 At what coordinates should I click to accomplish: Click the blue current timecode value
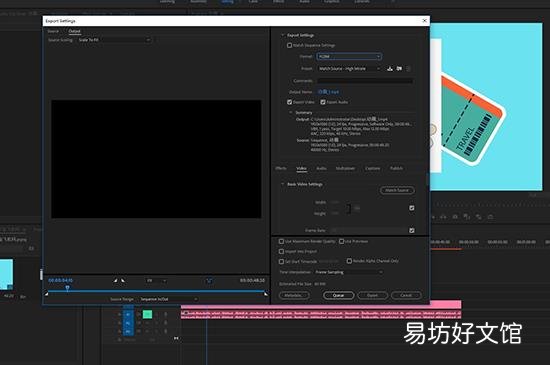[60, 280]
